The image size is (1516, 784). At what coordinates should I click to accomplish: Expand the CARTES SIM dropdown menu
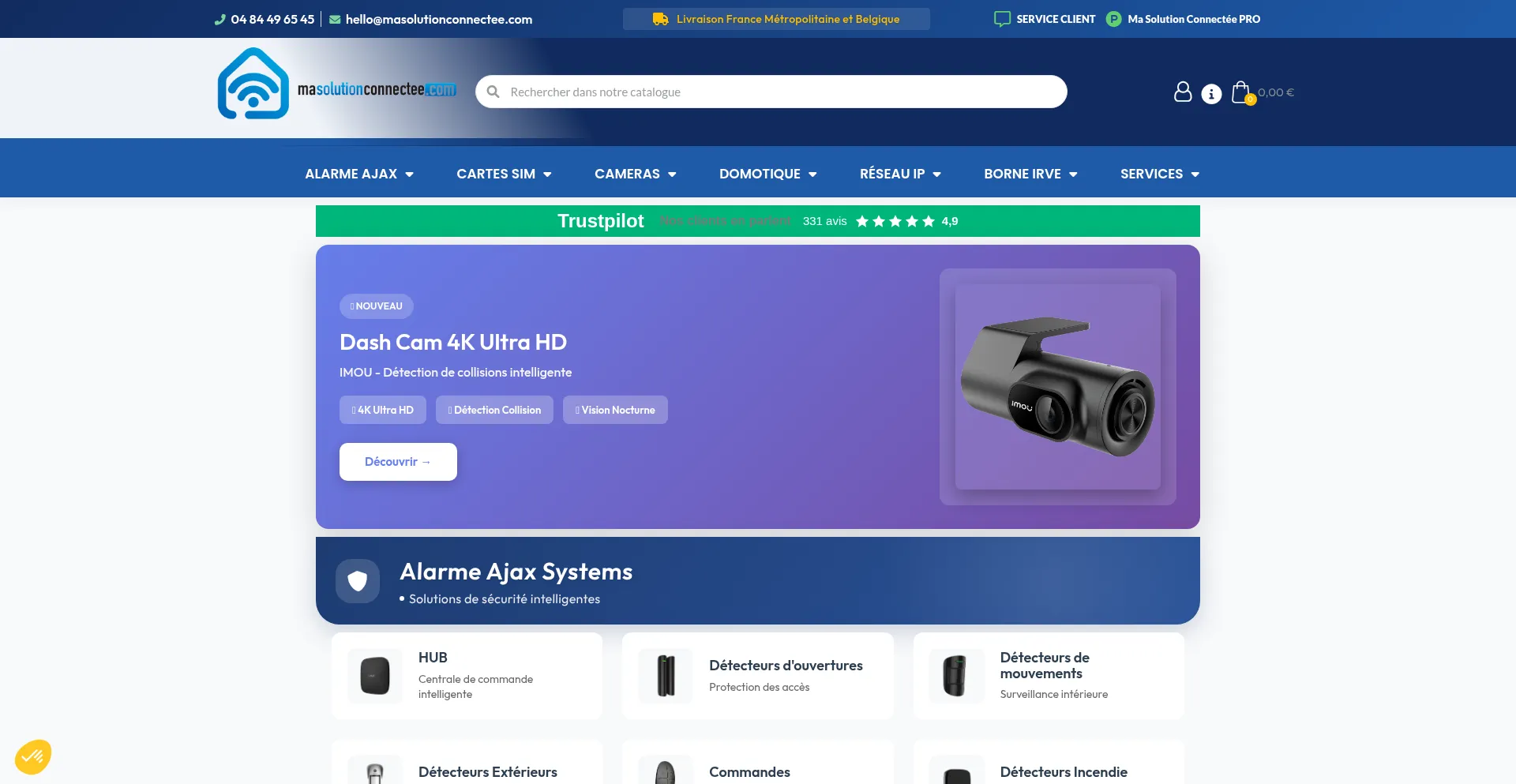point(504,174)
